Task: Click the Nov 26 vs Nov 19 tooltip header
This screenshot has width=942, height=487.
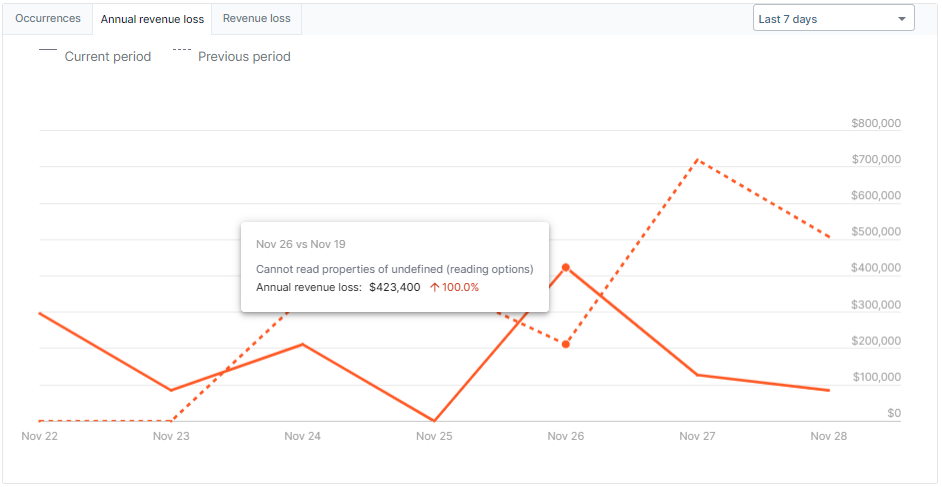Action: (x=301, y=244)
